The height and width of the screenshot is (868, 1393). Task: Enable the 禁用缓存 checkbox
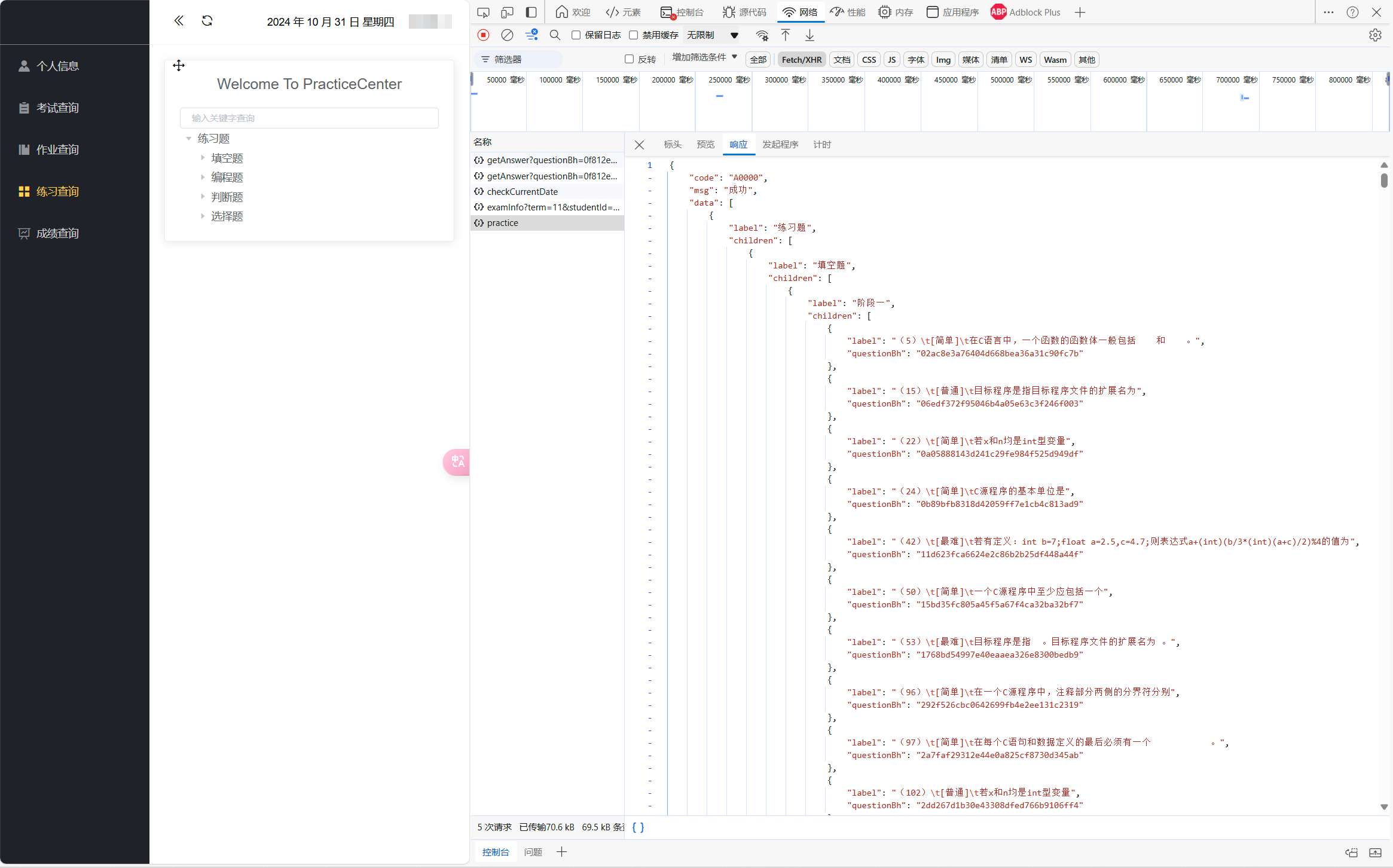click(x=634, y=35)
